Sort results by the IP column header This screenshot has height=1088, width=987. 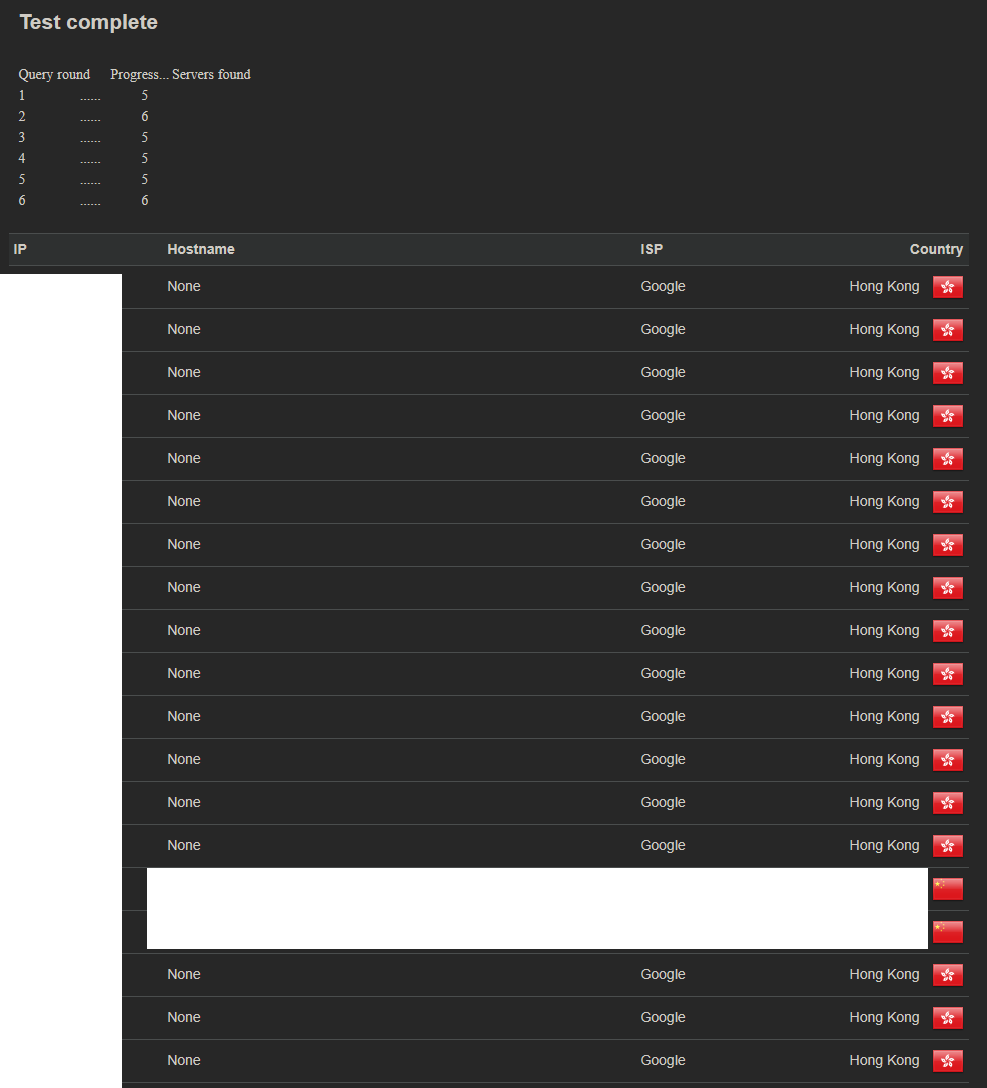point(20,249)
